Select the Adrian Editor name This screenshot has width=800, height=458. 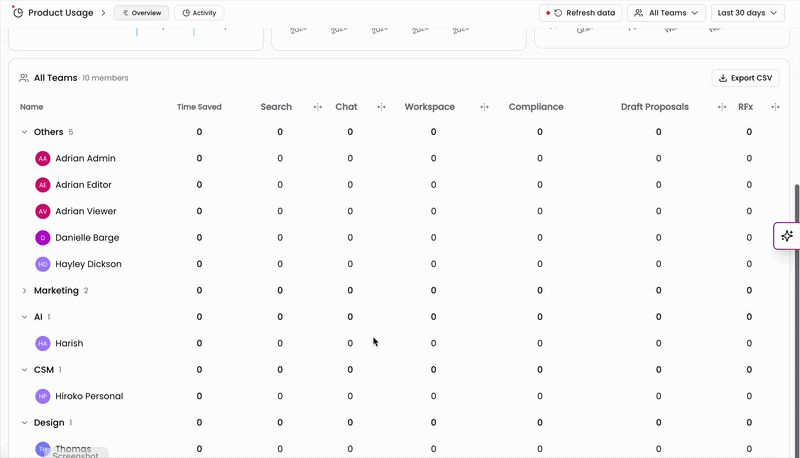[83, 185]
